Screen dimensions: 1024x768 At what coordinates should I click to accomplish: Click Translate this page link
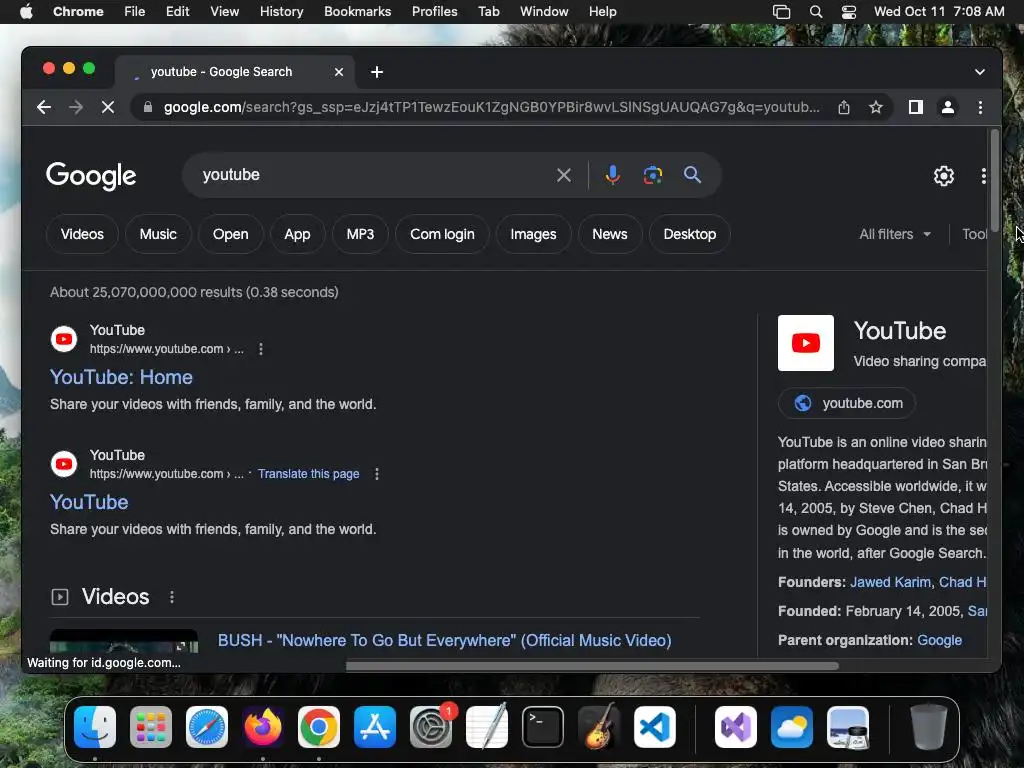pos(308,474)
